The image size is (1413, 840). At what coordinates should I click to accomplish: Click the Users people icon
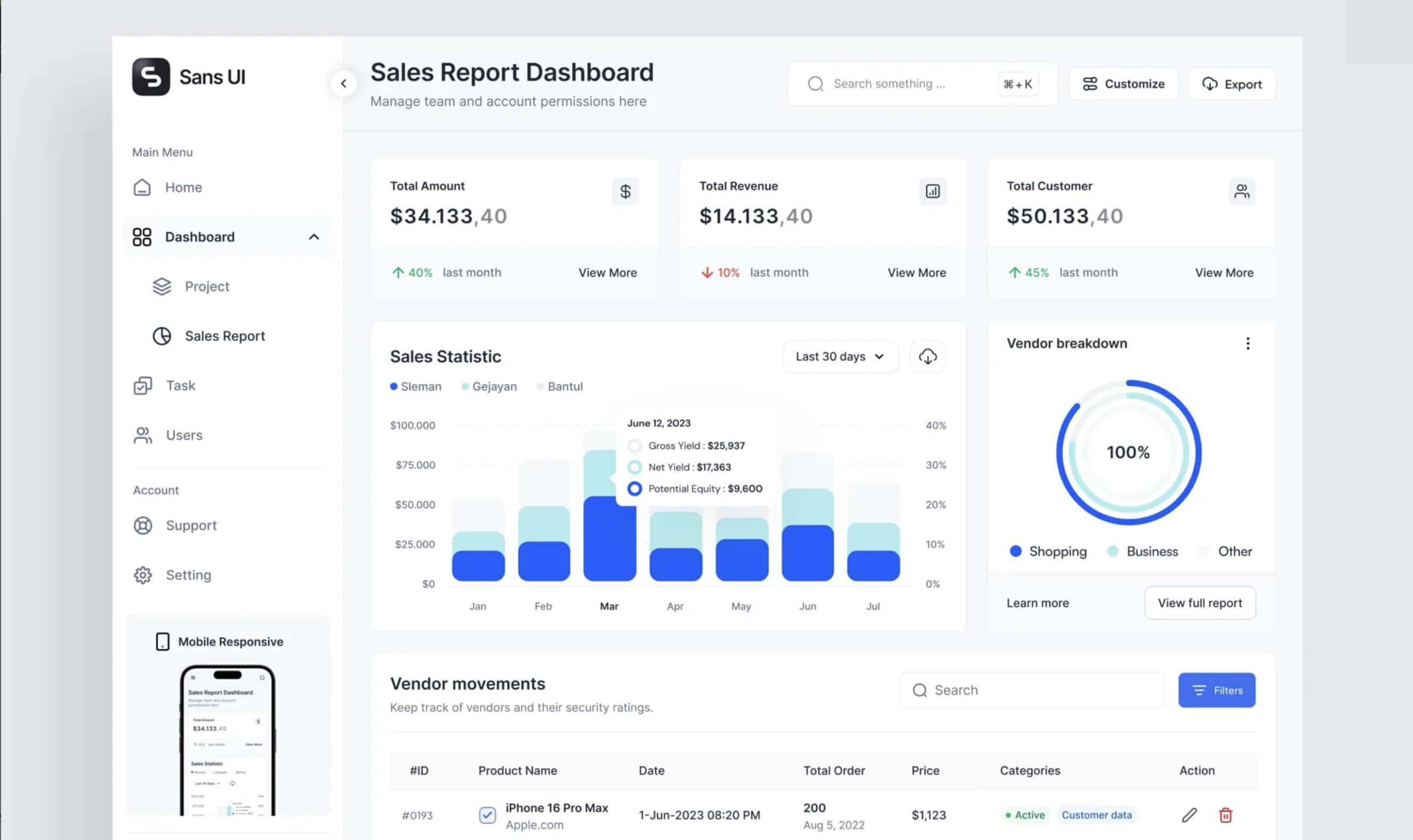(143, 435)
